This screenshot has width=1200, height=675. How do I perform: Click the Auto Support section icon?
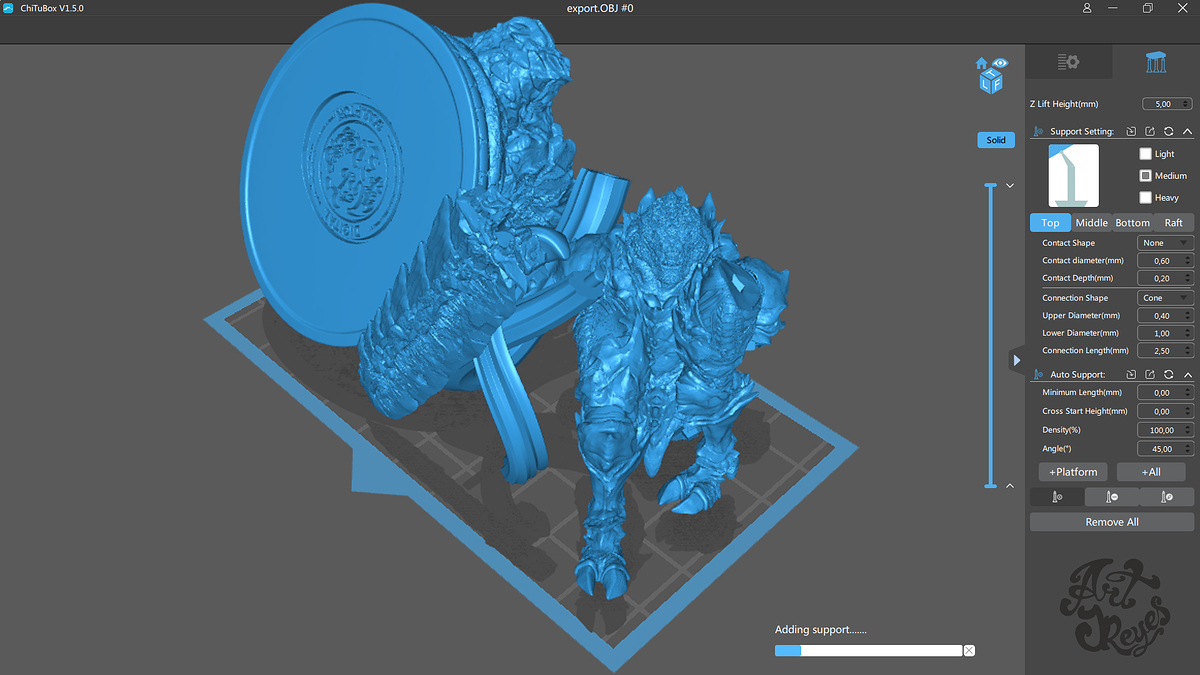(1039, 374)
